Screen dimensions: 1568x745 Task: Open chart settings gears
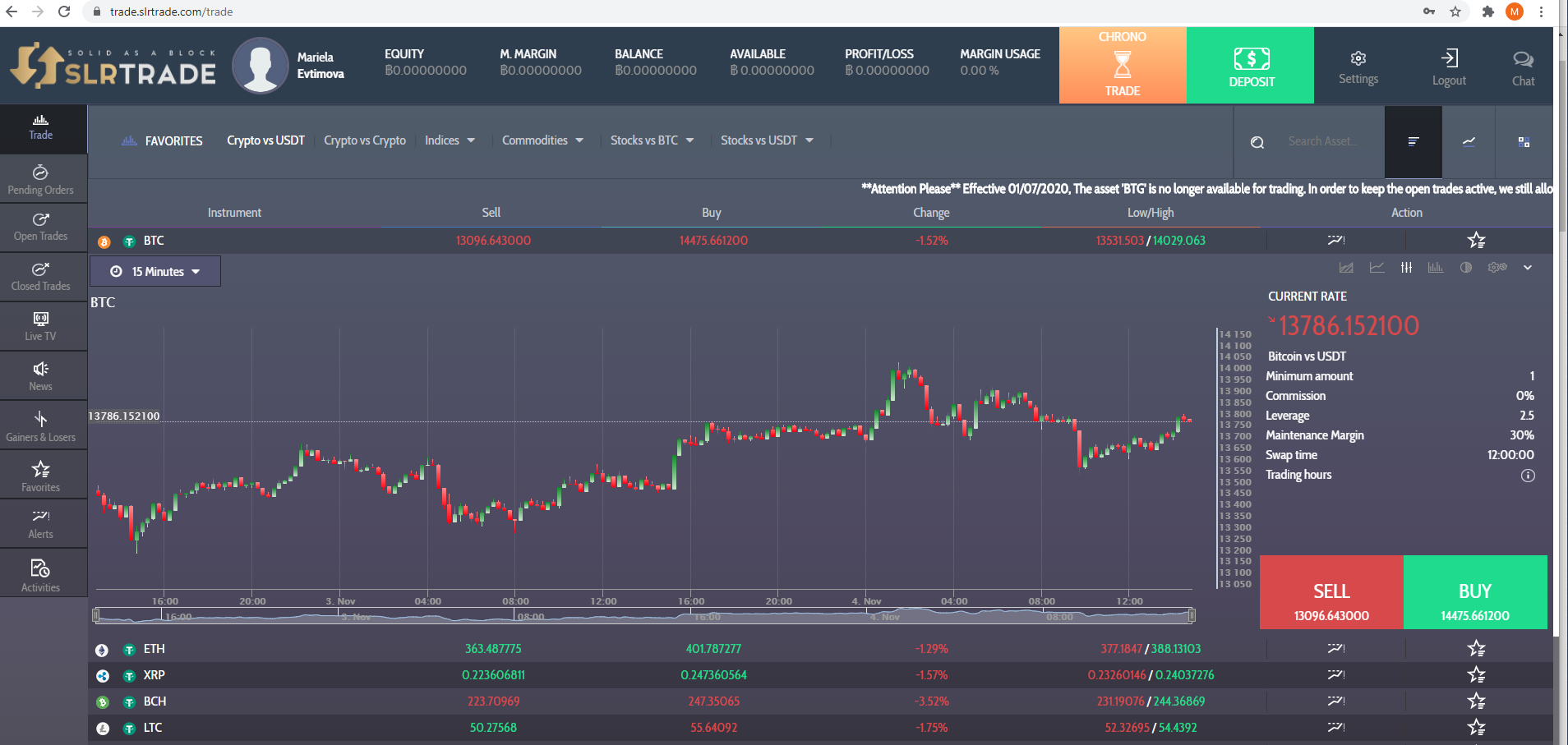click(1497, 268)
